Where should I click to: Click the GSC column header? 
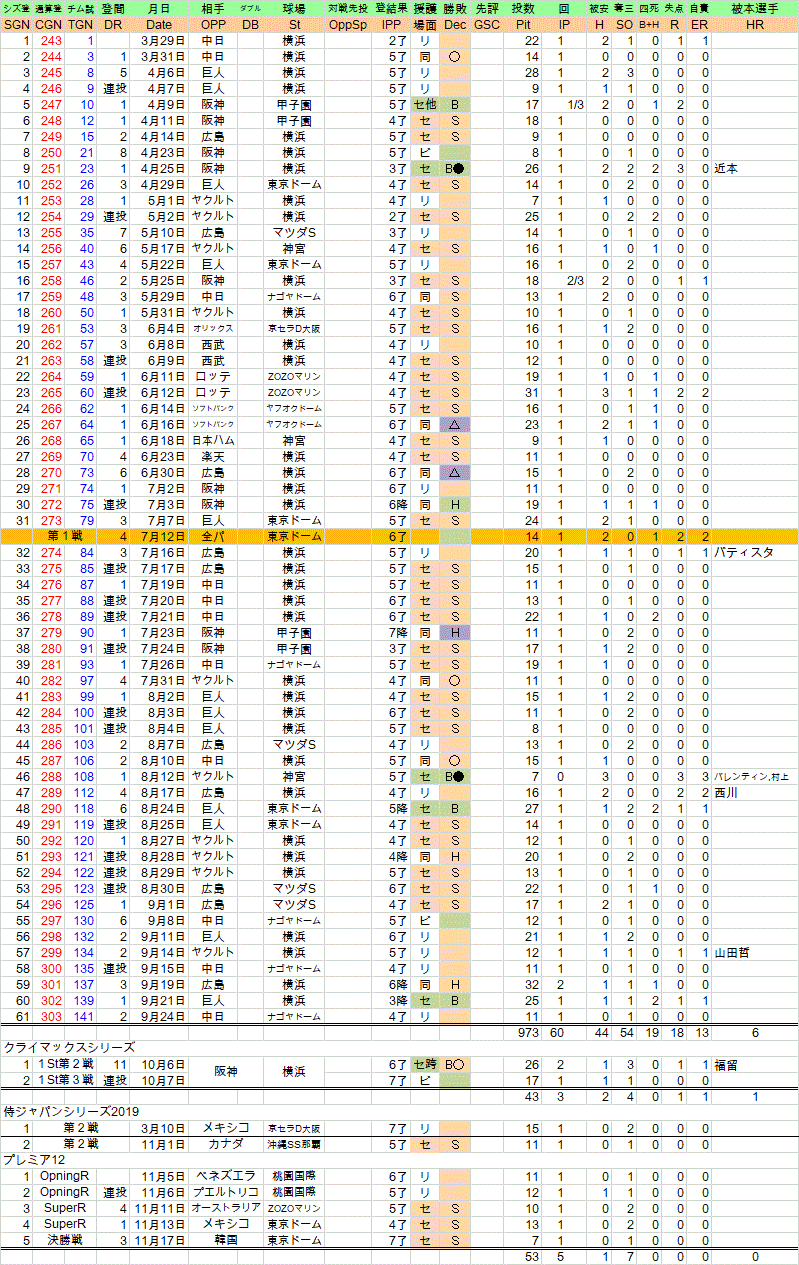[x=487, y=23]
